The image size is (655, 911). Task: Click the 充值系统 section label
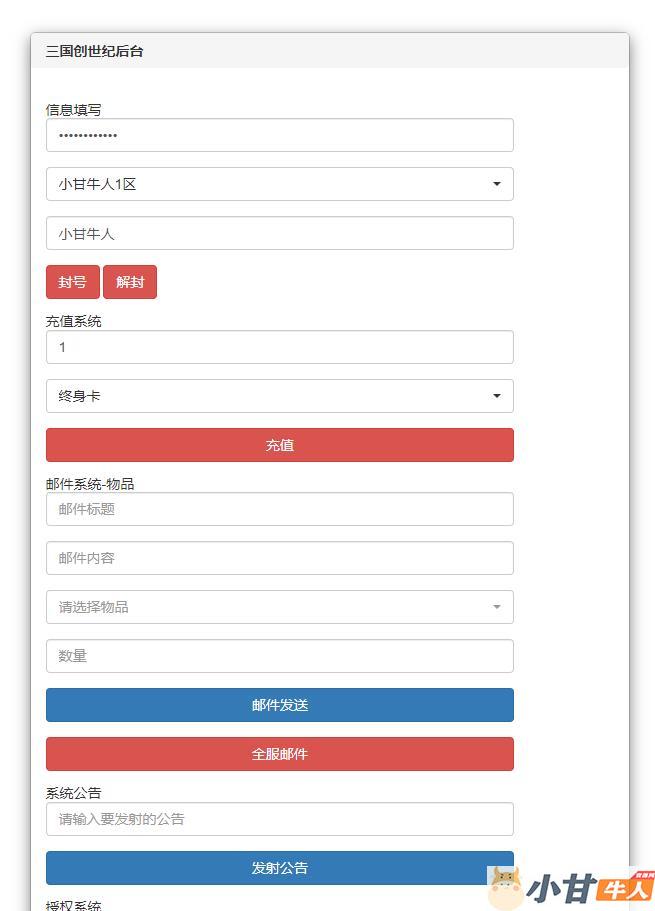tap(73, 321)
